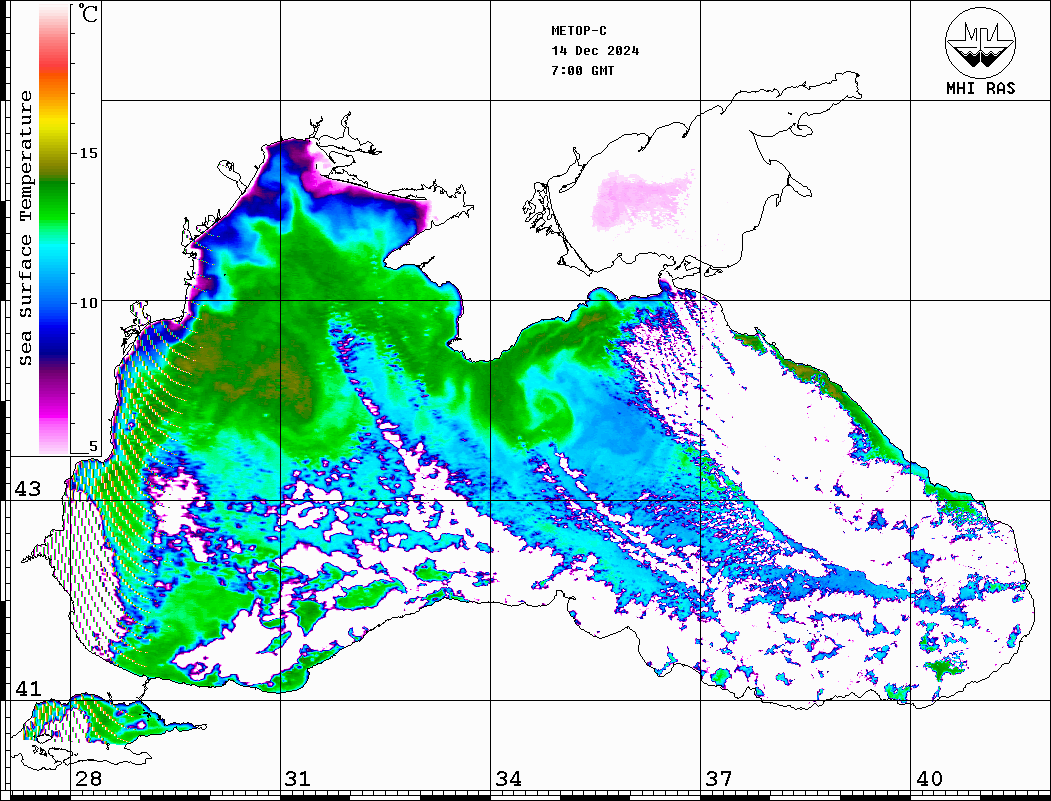Click the yellow section of color scale
Screen dimensions: 1051x801
(x=54, y=123)
